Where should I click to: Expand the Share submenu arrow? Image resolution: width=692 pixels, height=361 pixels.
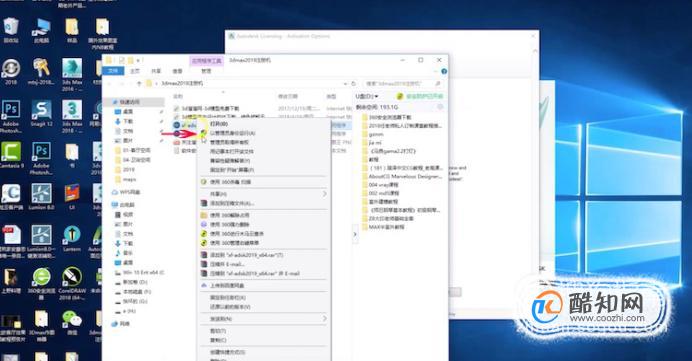pyautogui.click(x=324, y=194)
